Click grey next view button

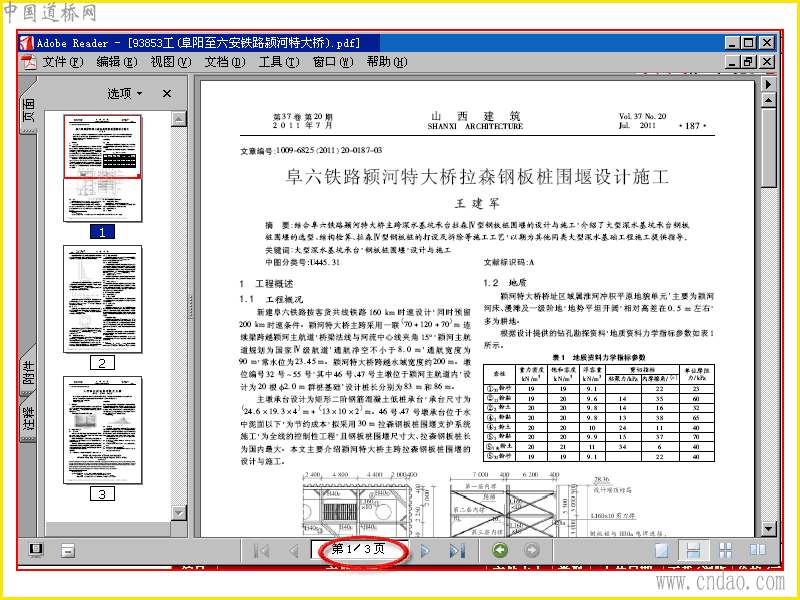pyautogui.click(x=532, y=550)
